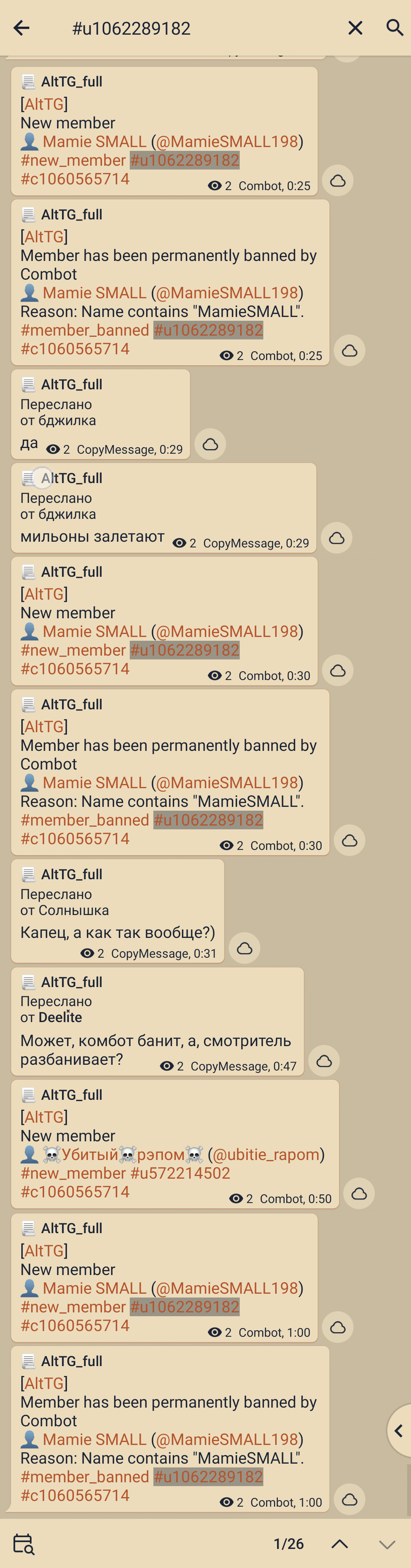Image resolution: width=411 pixels, height=1568 pixels.
Task: Tap the #new_member hashtag in first message
Action: [73, 160]
